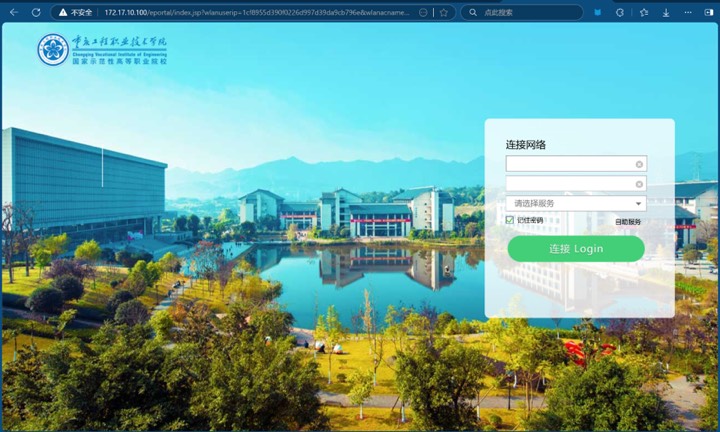720x432 pixels.
Task: Bookmark page with the star icon
Action: tap(444, 12)
